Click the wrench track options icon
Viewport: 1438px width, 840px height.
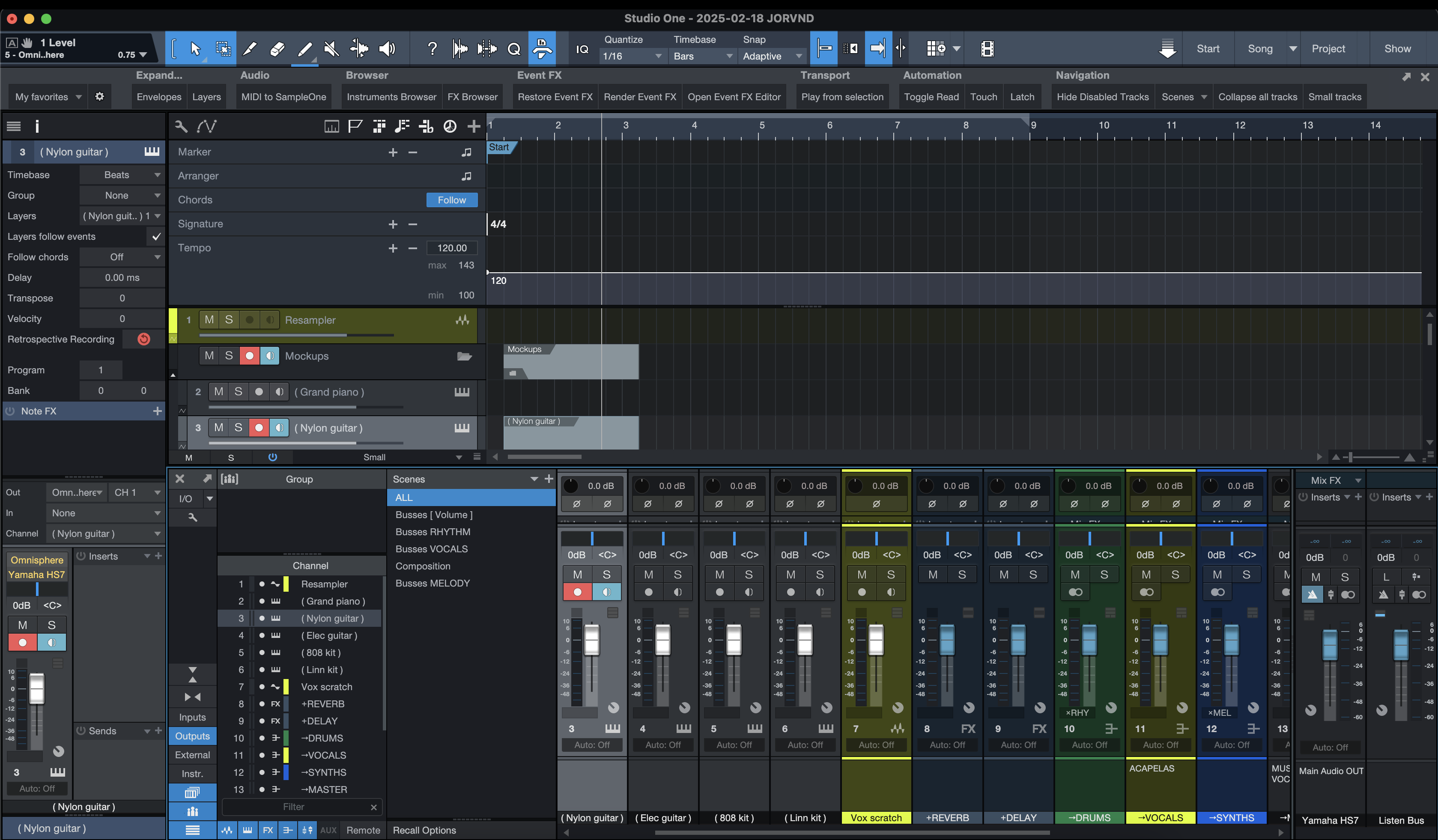(x=181, y=126)
